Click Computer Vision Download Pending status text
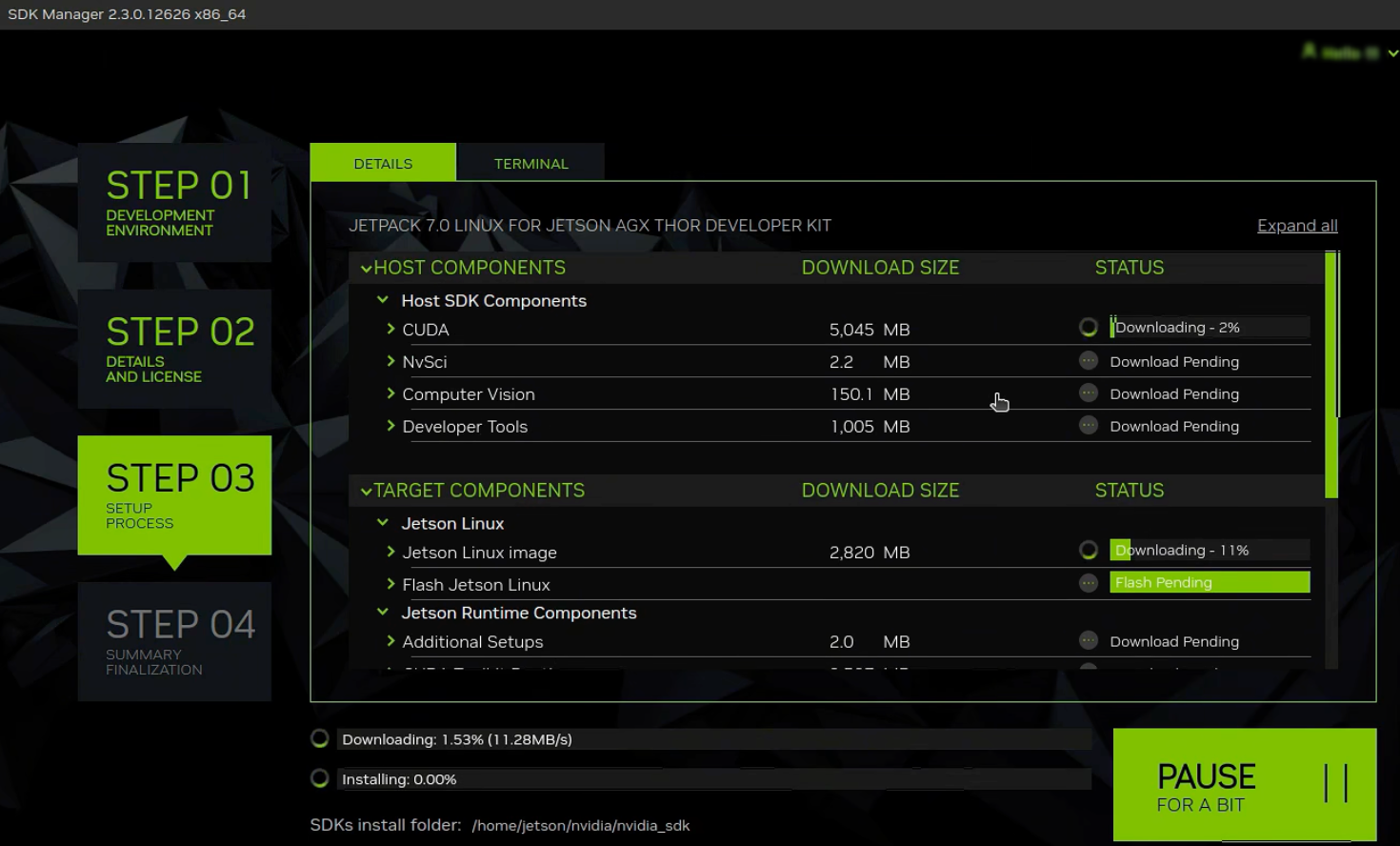The width and height of the screenshot is (1400, 846). click(x=1174, y=394)
